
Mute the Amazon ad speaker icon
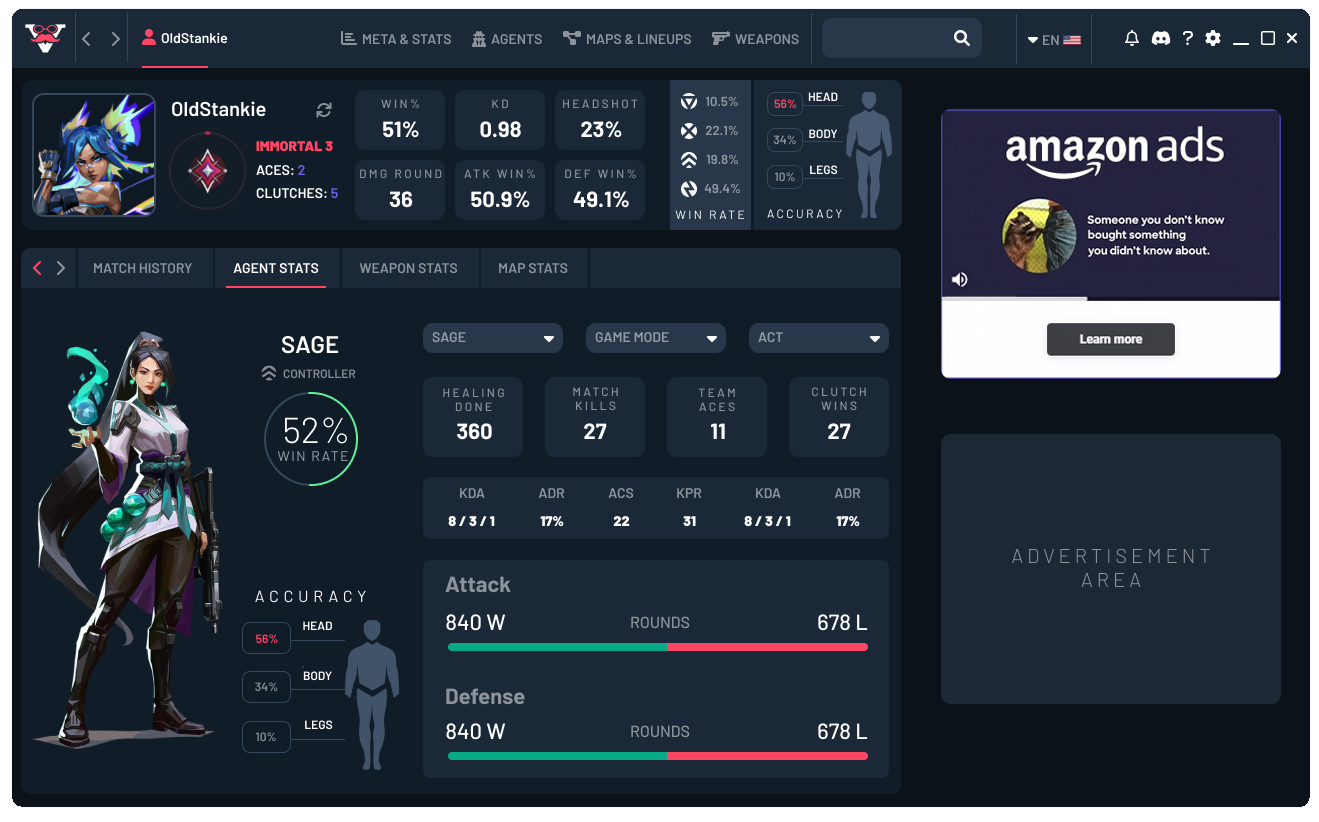pyautogui.click(x=959, y=280)
